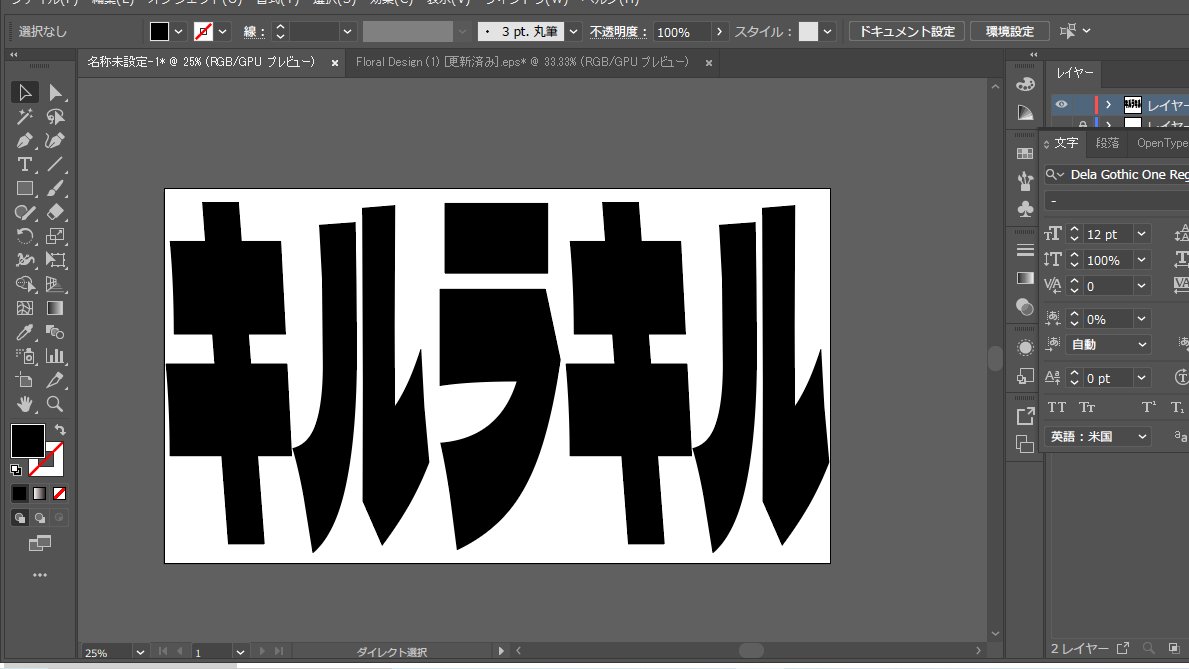Toggle Small Caps Tr button

pyautogui.click(x=1087, y=407)
